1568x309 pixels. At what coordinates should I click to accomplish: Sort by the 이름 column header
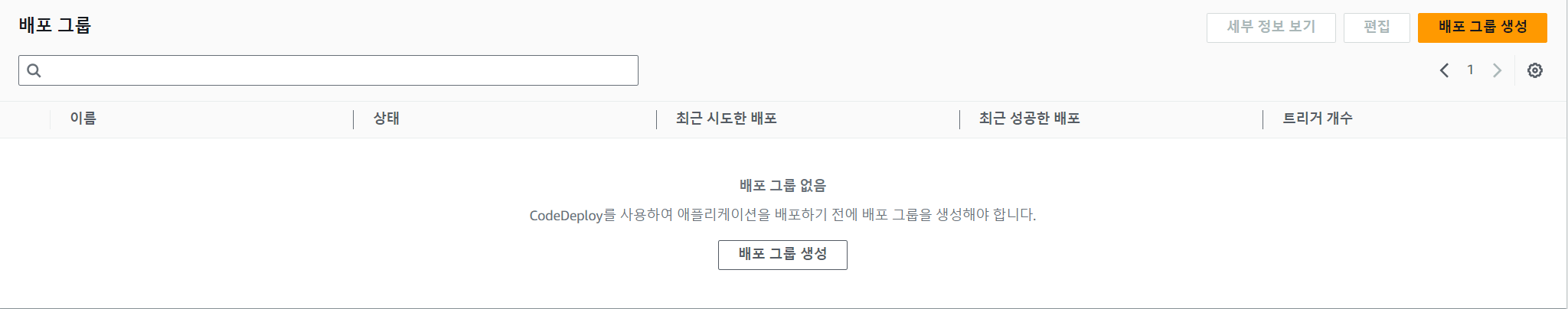coord(83,119)
